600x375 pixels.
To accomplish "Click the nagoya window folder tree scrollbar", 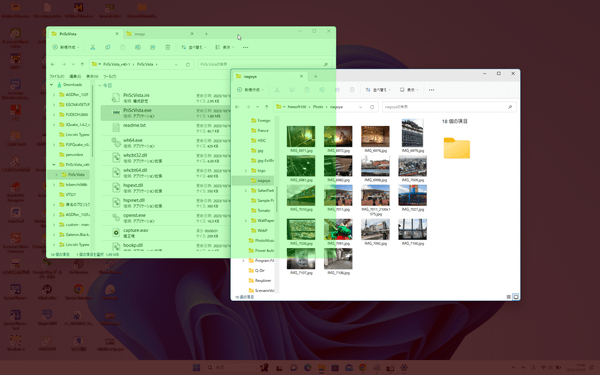I will tap(277, 199).
